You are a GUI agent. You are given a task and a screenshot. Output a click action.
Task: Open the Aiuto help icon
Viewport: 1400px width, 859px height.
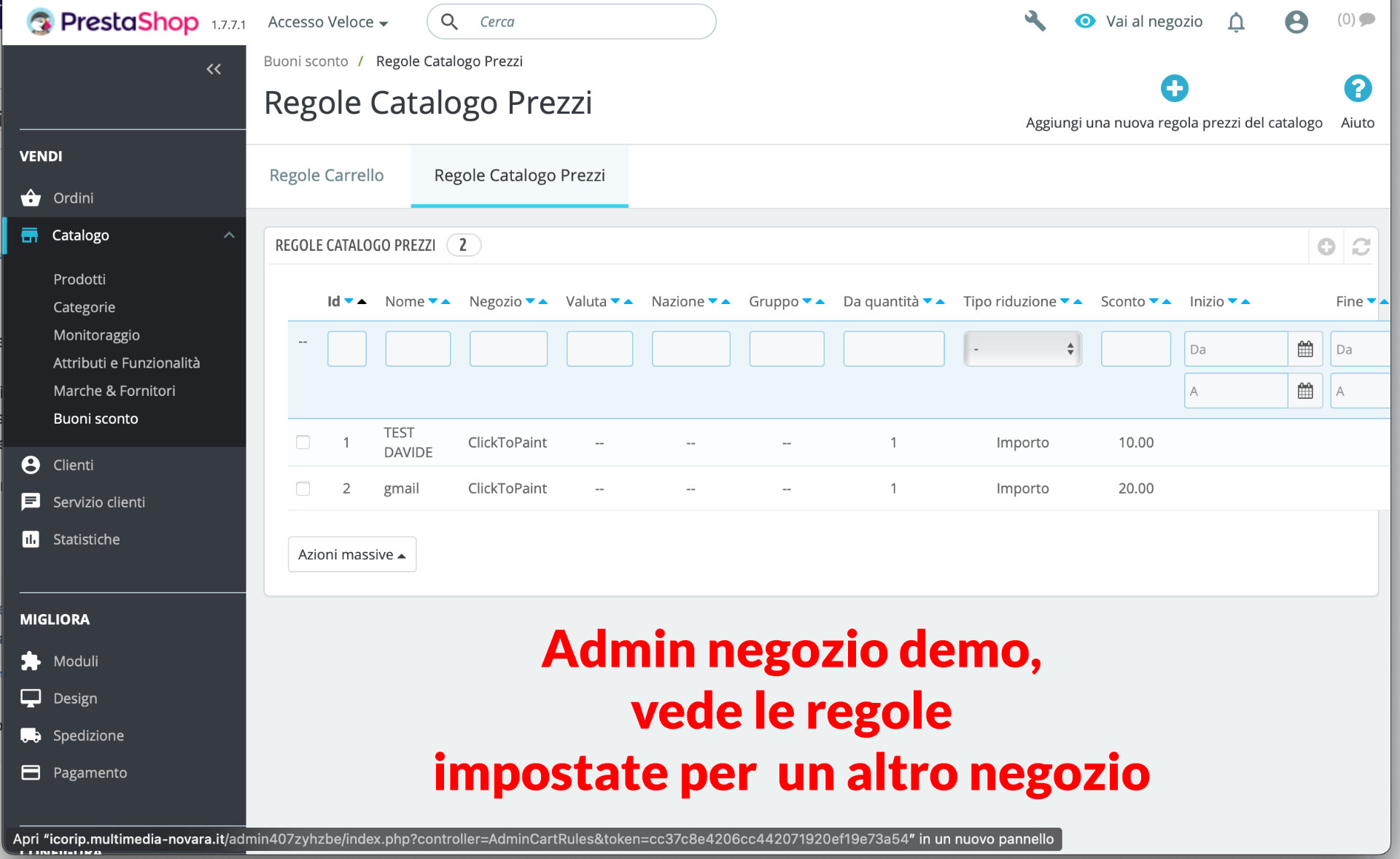pyautogui.click(x=1357, y=89)
